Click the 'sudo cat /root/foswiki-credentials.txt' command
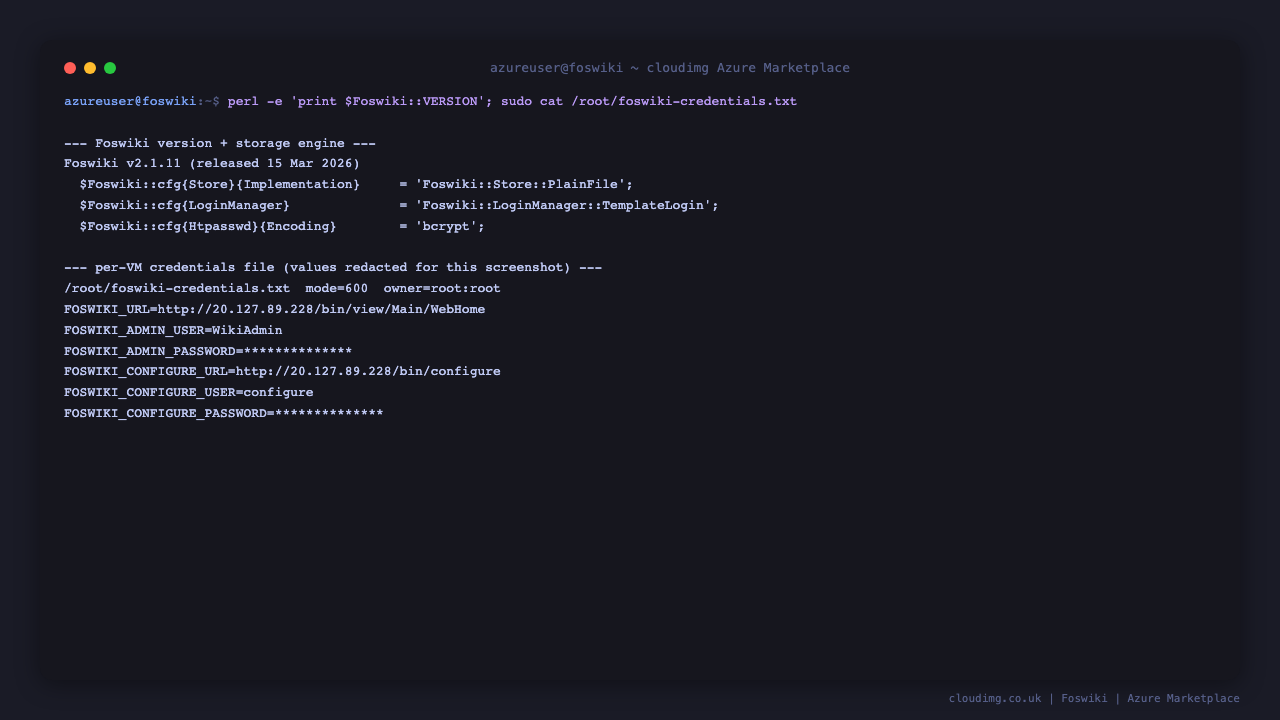This screenshot has height=720, width=1280. 649,101
